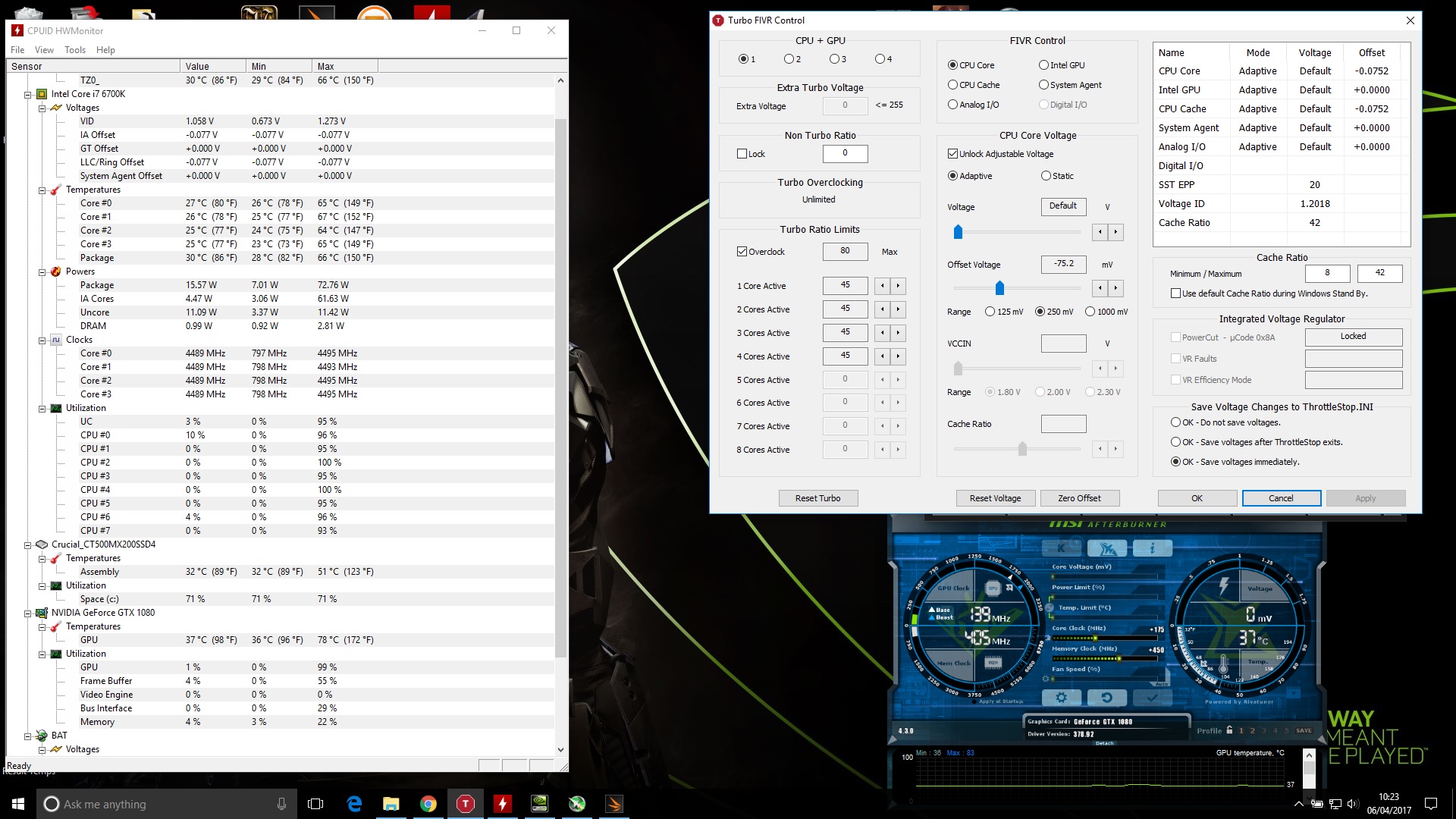Collapse Crucial_CT500MX200SSD4 tree node
The height and width of the screenshot is (819, 1456).
coord(28,545)
